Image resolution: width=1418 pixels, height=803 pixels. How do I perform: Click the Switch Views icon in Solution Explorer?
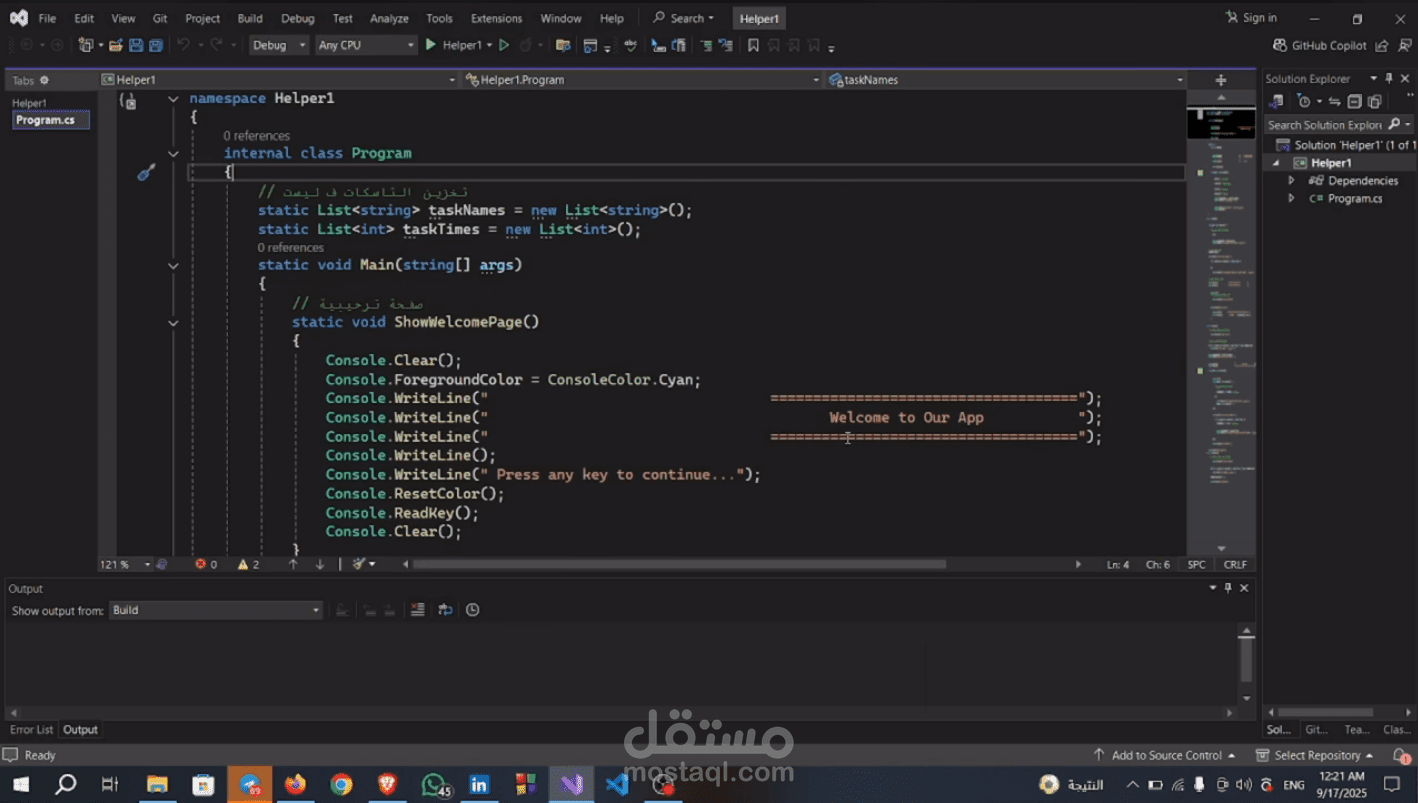(1277, 101)
